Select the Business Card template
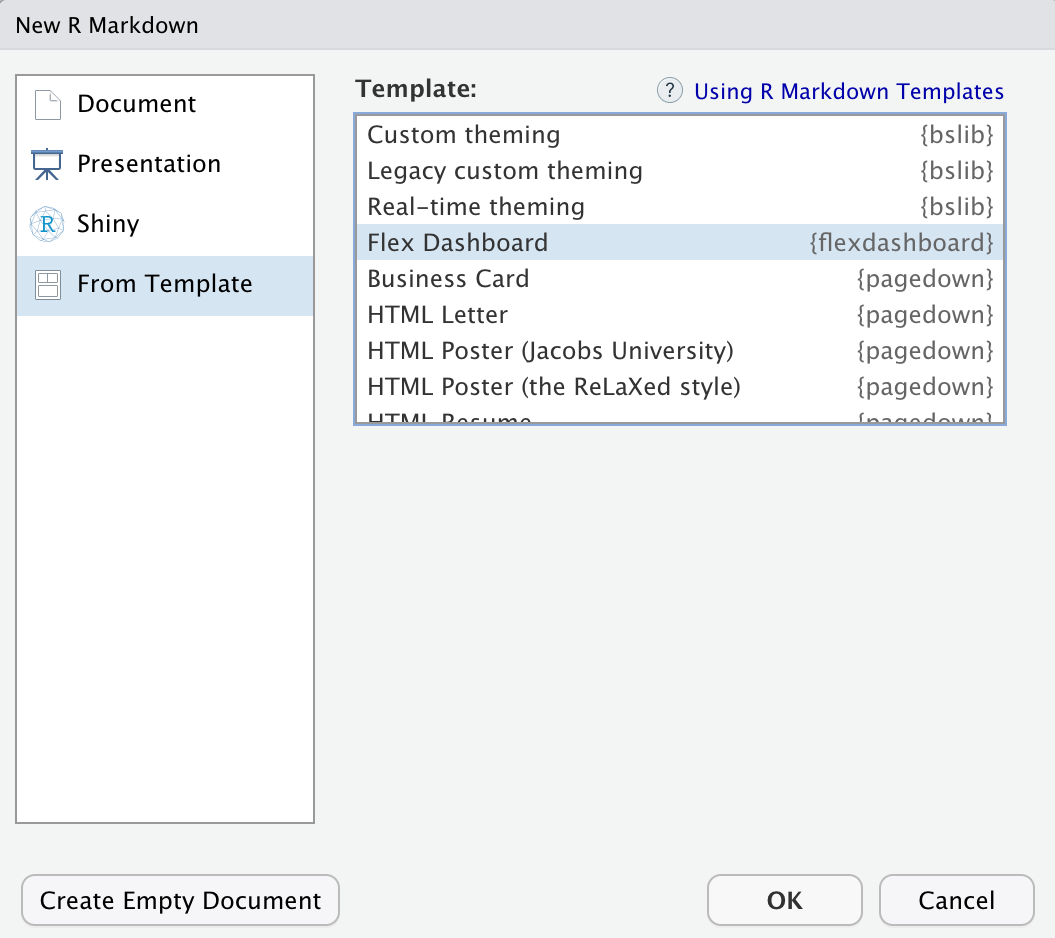The height and width of the screenshot is (938, 1055). point(448,279)
